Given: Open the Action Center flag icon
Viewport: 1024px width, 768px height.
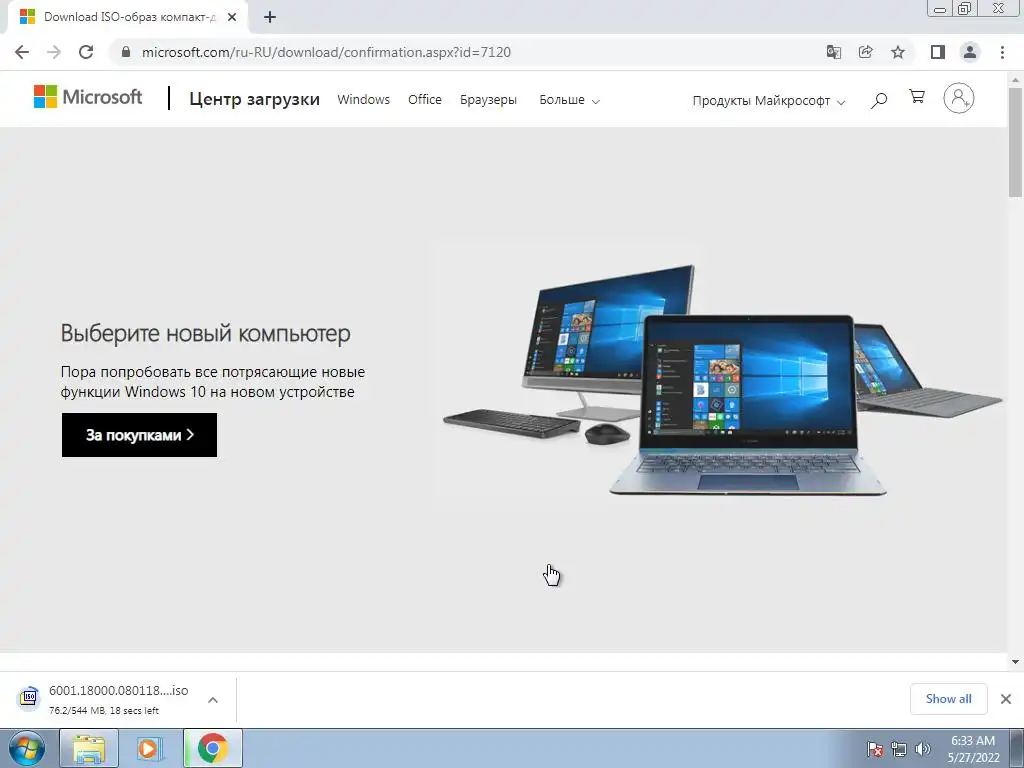Looking at the screenshot, I should click(875, 749).
